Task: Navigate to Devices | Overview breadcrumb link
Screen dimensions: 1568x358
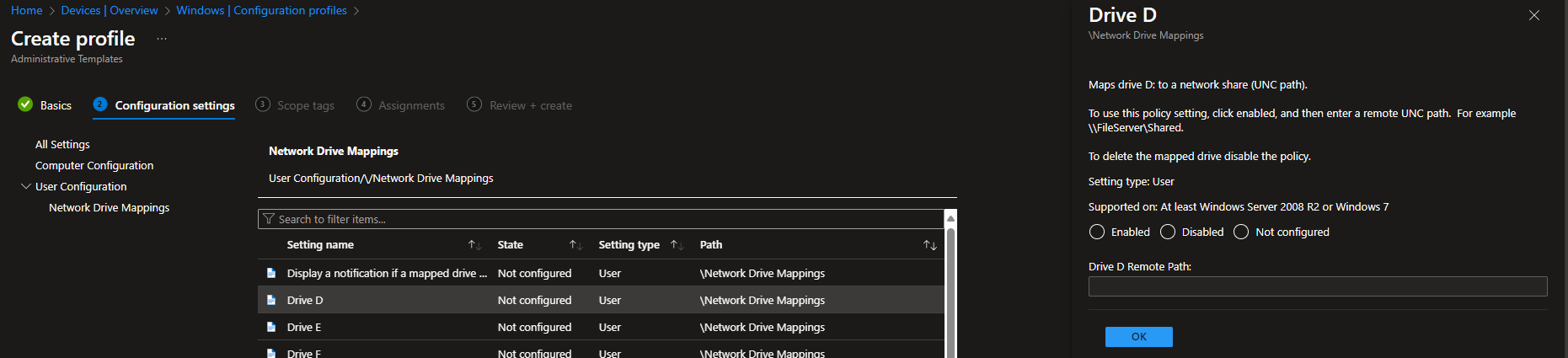Action: (x=110, y=10)
